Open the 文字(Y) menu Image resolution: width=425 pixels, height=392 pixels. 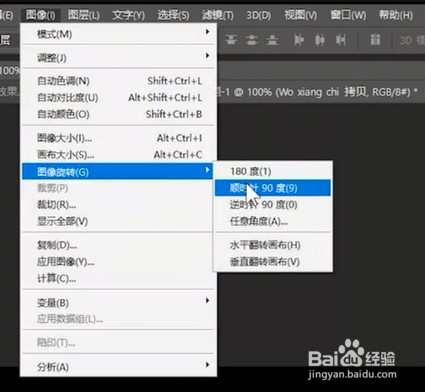(x=128, y=15)
